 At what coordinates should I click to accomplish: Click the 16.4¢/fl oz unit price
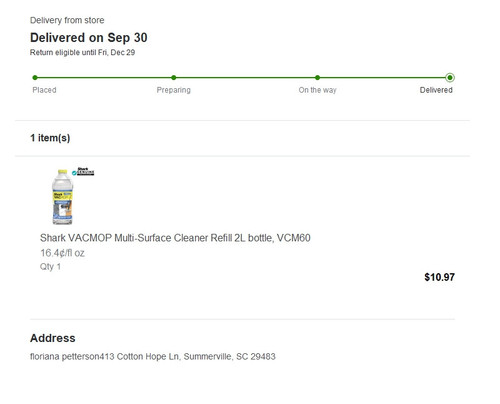pos(62,253)
